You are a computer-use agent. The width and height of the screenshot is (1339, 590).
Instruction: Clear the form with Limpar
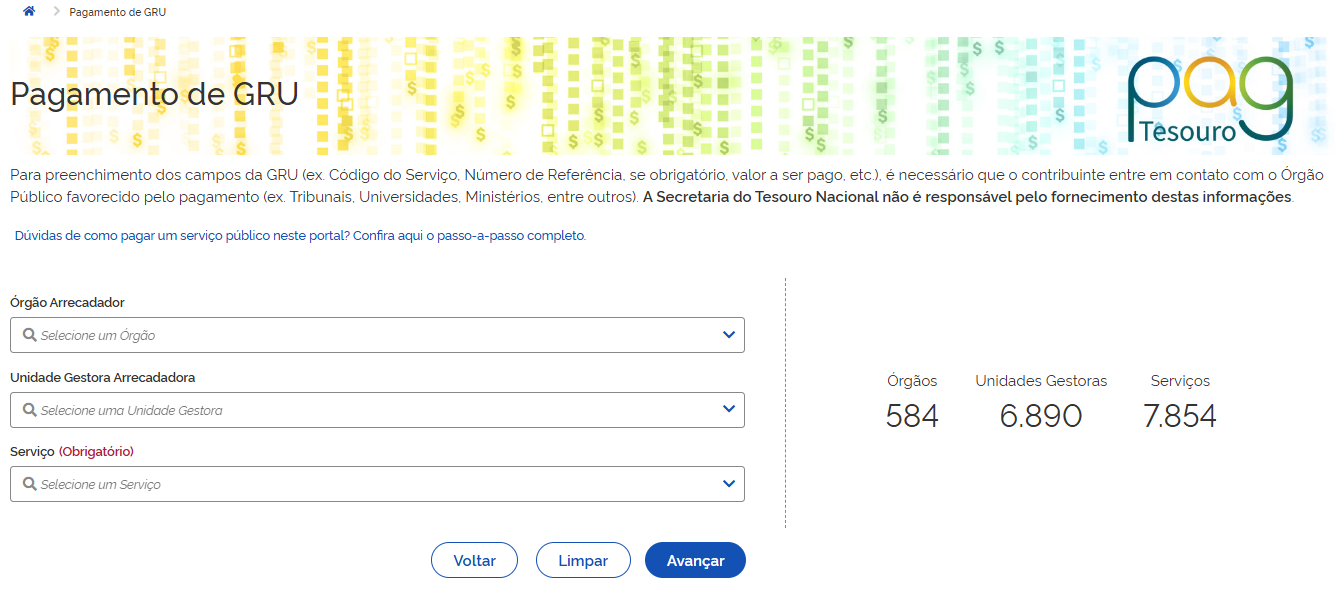coord(583,561)
